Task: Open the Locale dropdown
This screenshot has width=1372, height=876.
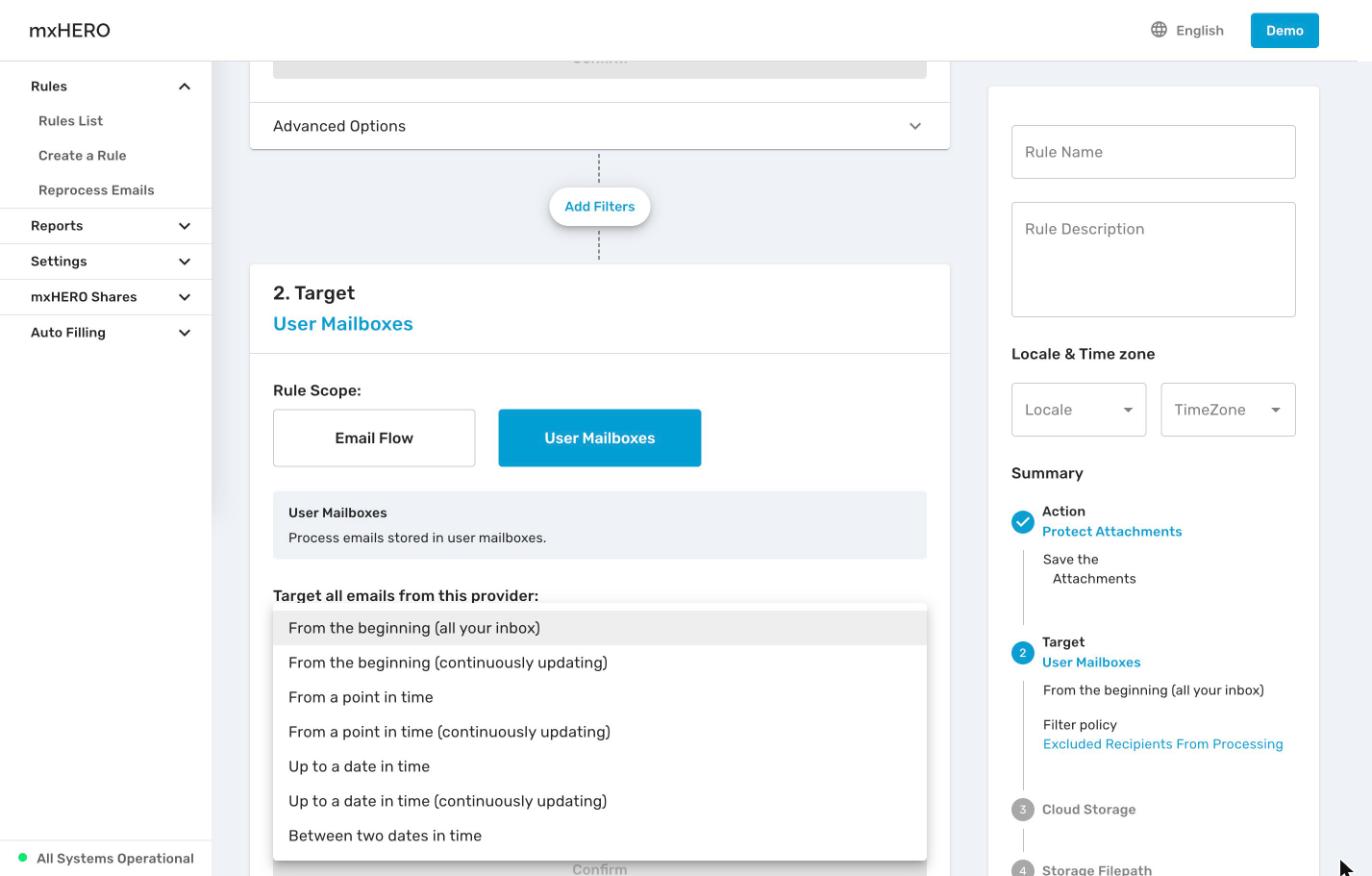Action: (1078, 410)
